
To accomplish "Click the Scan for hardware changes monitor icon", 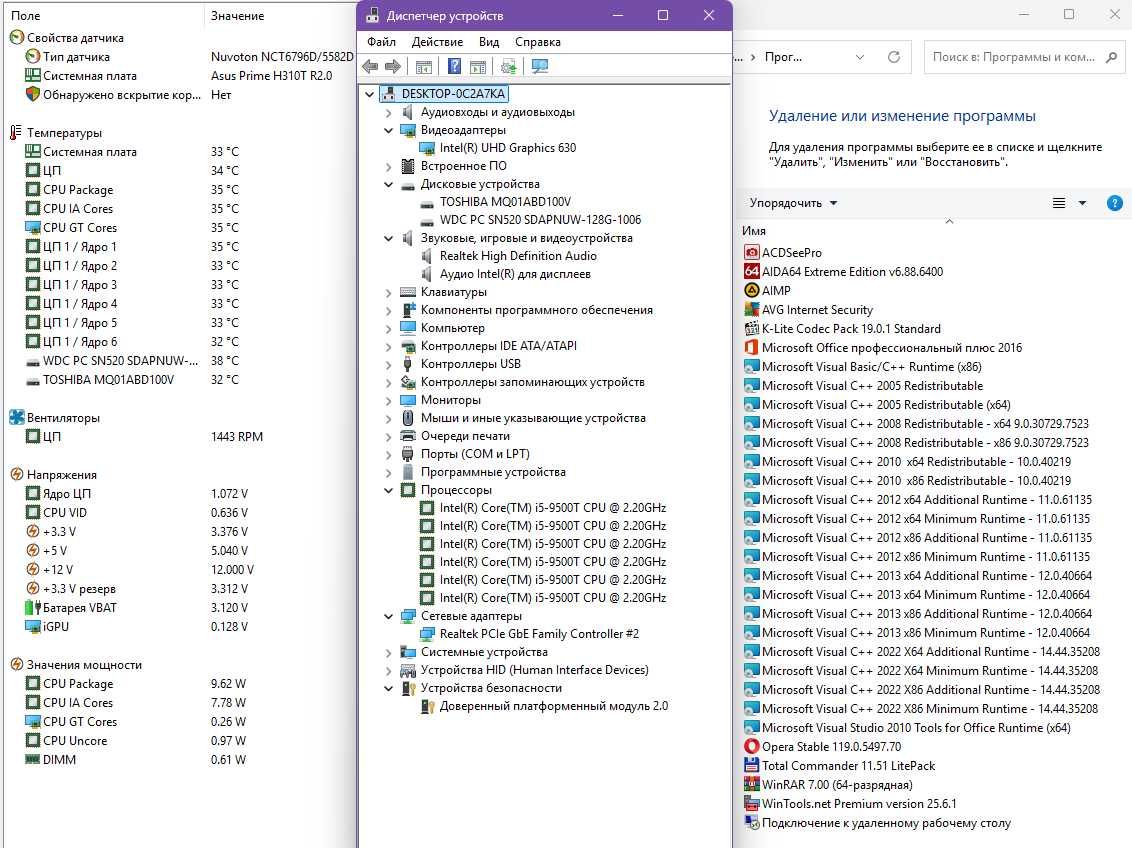I will [539, 67].
